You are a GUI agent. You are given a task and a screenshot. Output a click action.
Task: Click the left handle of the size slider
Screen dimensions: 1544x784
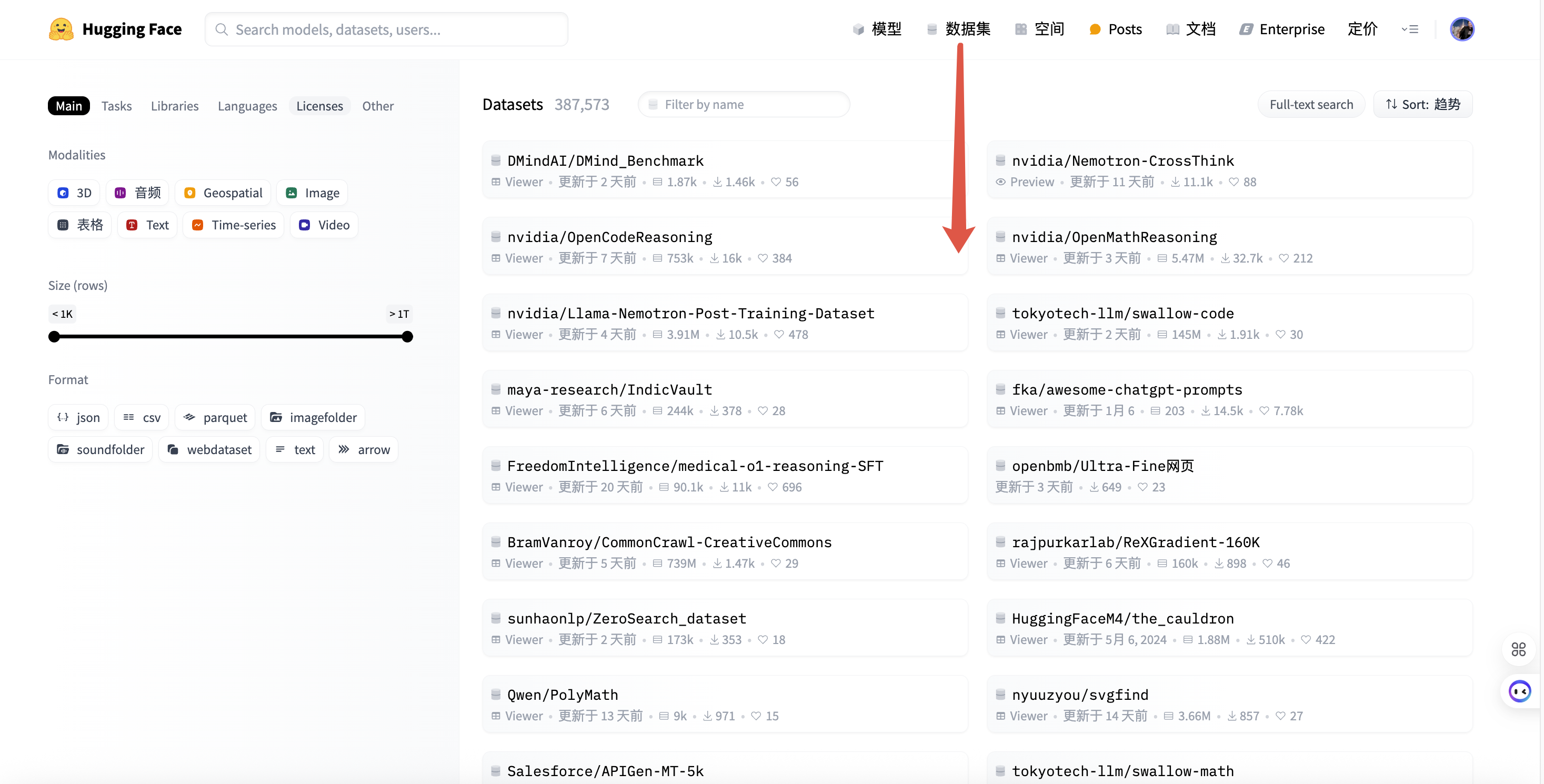coord(54,336)
